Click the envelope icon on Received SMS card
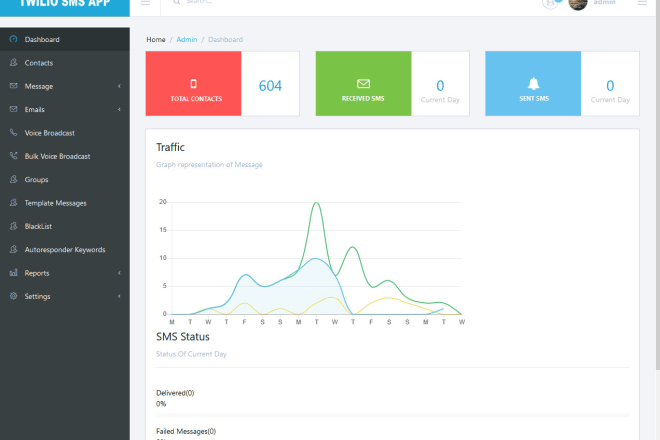 363,84
